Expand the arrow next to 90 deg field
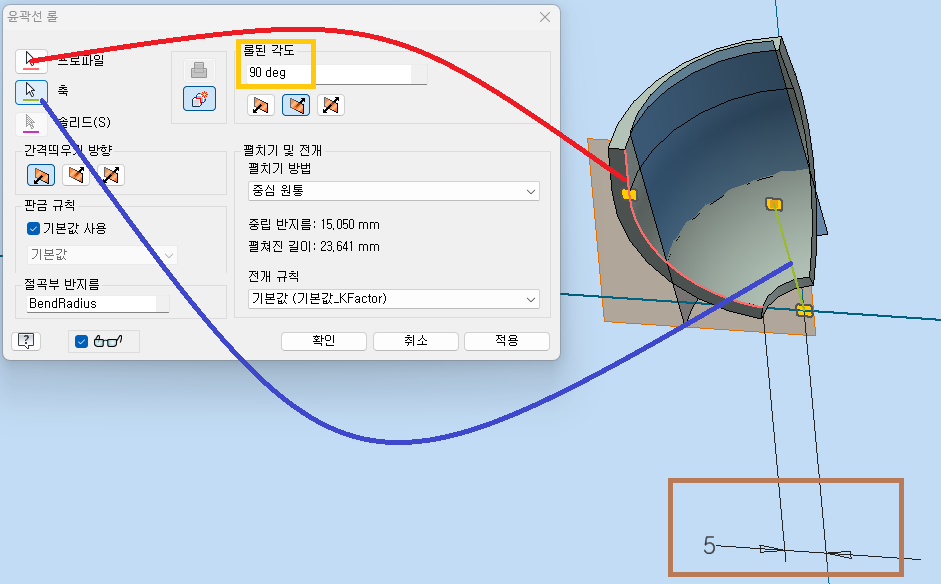The height and width of the screenshot is (584, 941). coord(419,75)
